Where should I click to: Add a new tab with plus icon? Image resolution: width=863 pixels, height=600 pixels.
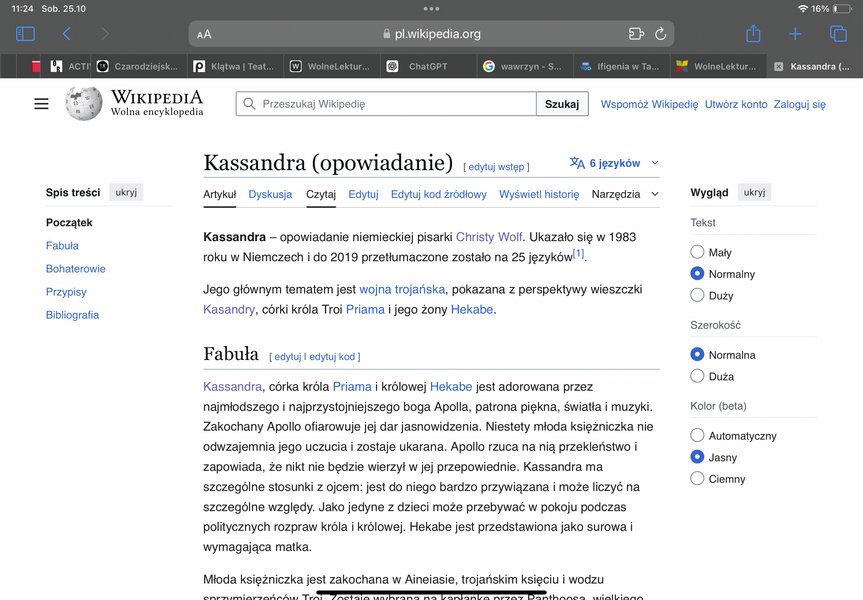tap(795, 34)
